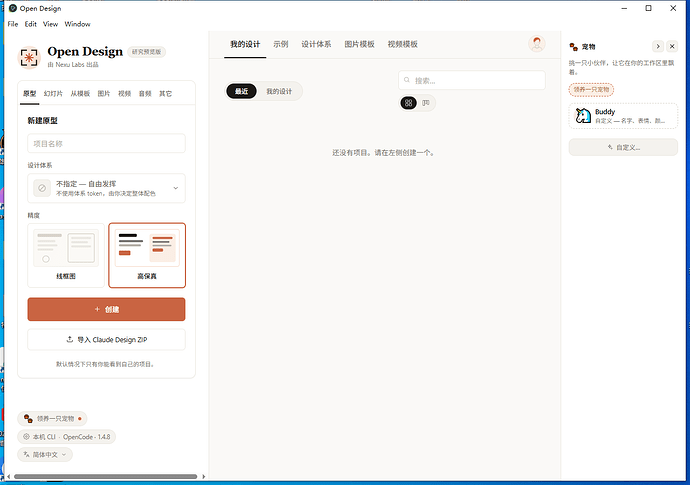This screenshot has width=690, height=485.
Task: Switch to list view layout
Action: (x=426, y=103)
